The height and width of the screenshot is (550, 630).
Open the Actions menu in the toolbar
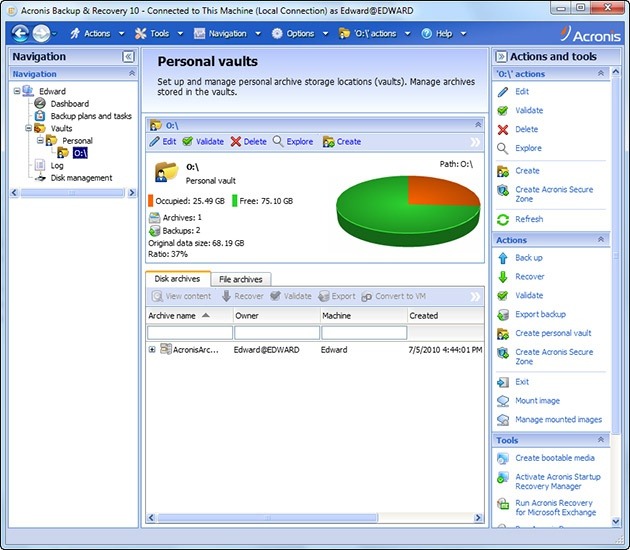pyautogui.click(x=97, y=33)
